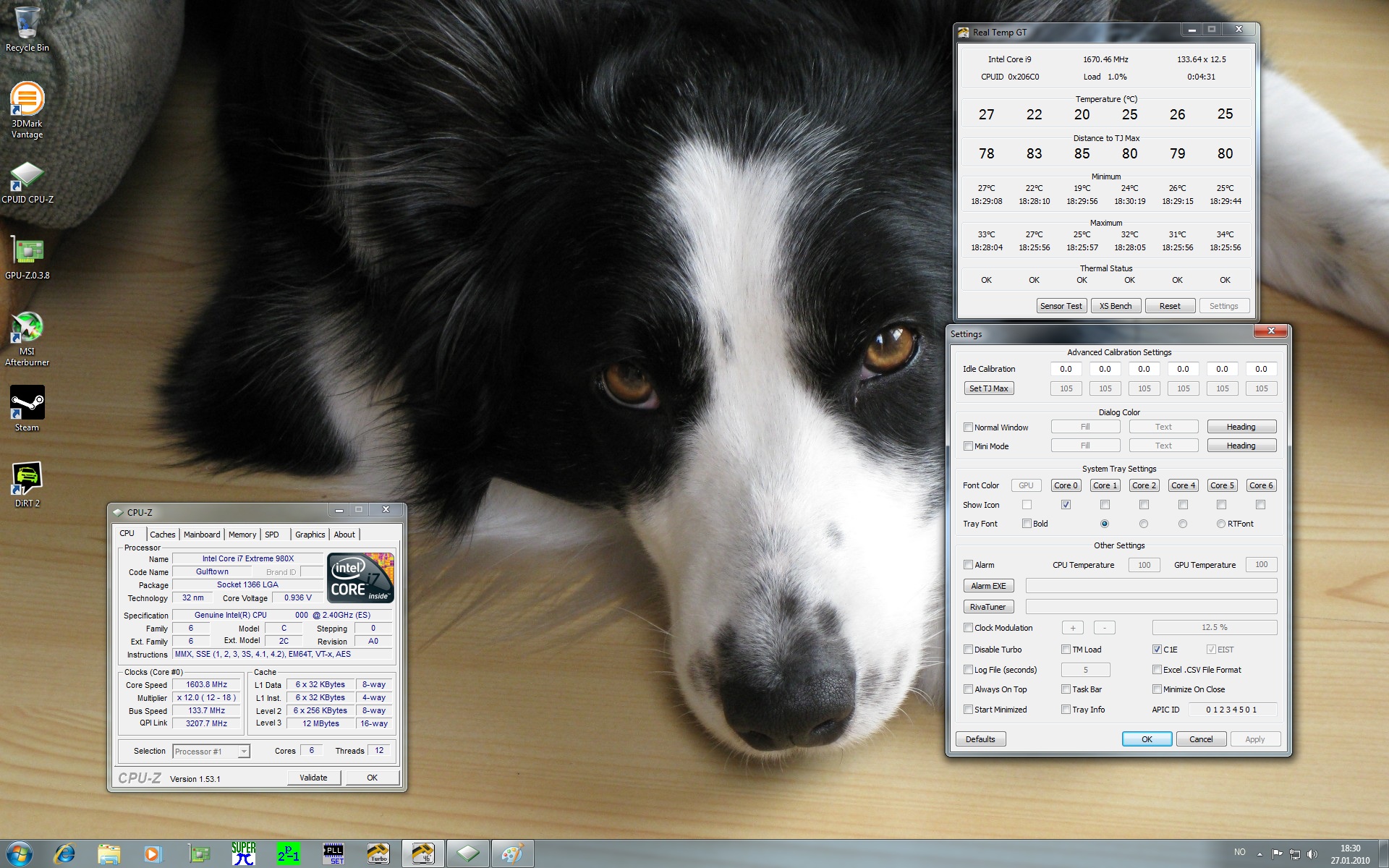The height and width of the screenshot is (868, 1389).
Task: Open Windows Explorer folder on taskbar
Action: click(109, 854)
